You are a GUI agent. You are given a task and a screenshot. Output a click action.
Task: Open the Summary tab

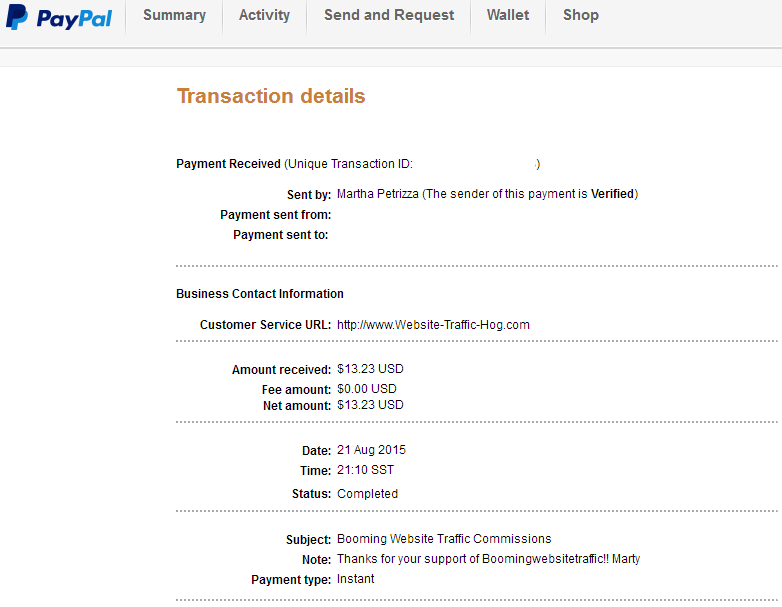click(174, 15)
